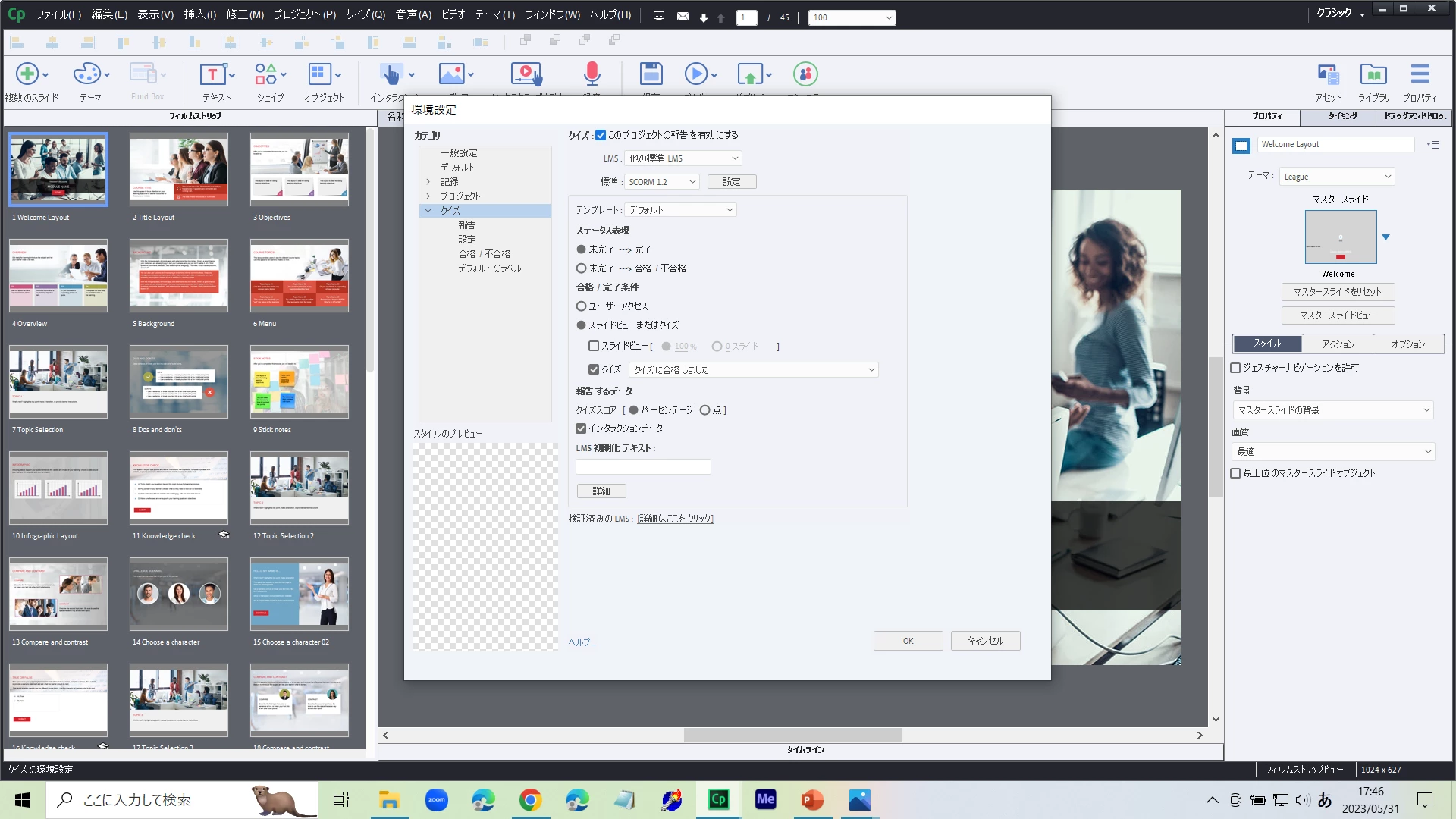The width and height of the screenshot is (1456, 819).
Task: Open the SCORM 1.2 standard dropdown
Action: (661, 182)
